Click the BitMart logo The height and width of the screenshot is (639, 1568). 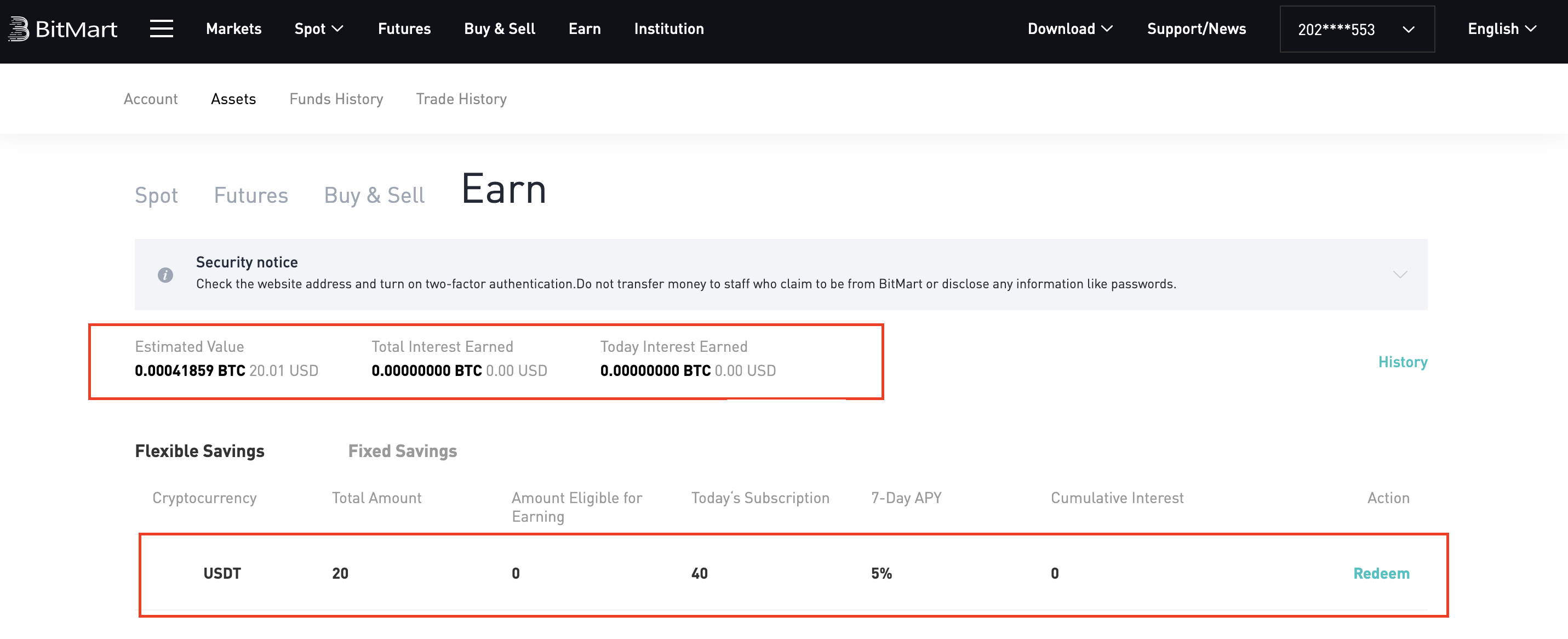pos(62,28)
